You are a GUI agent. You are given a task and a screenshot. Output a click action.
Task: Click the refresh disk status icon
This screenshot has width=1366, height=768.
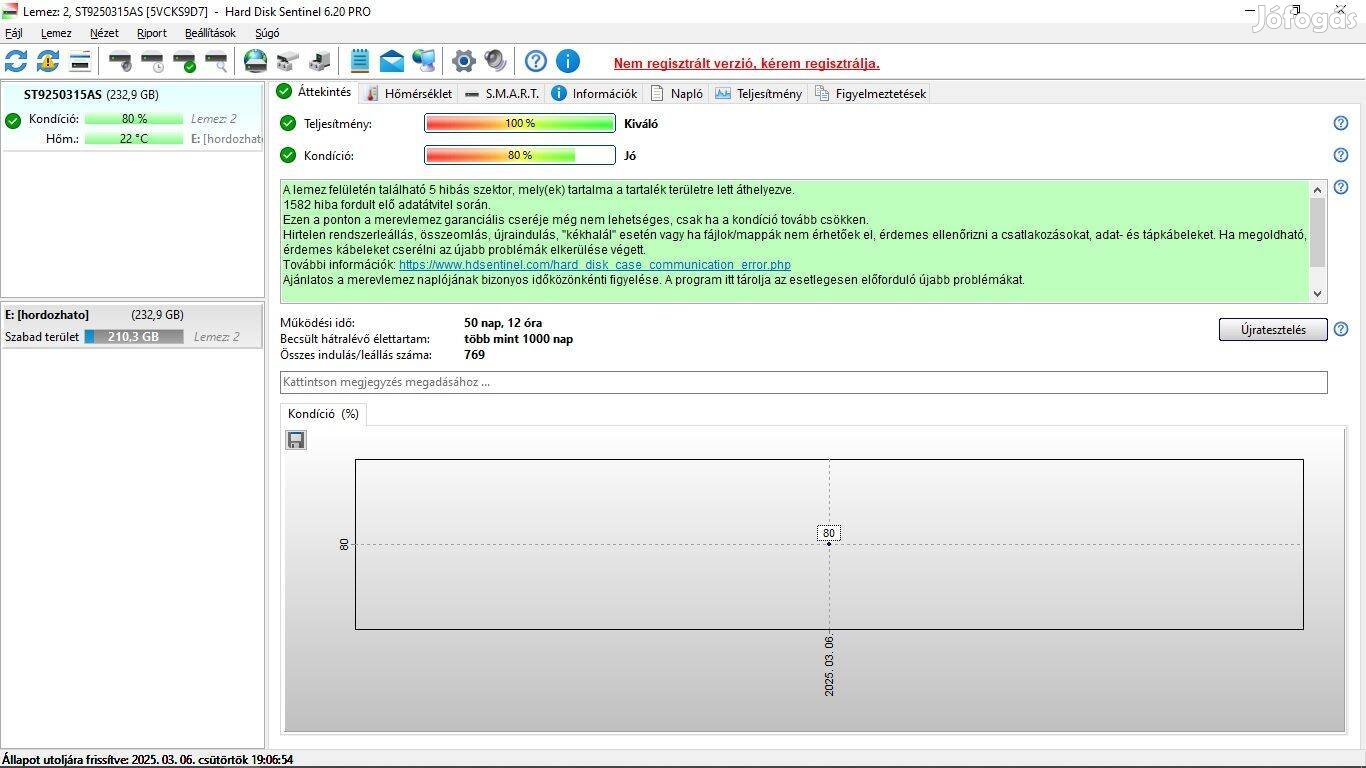point(16,61)
